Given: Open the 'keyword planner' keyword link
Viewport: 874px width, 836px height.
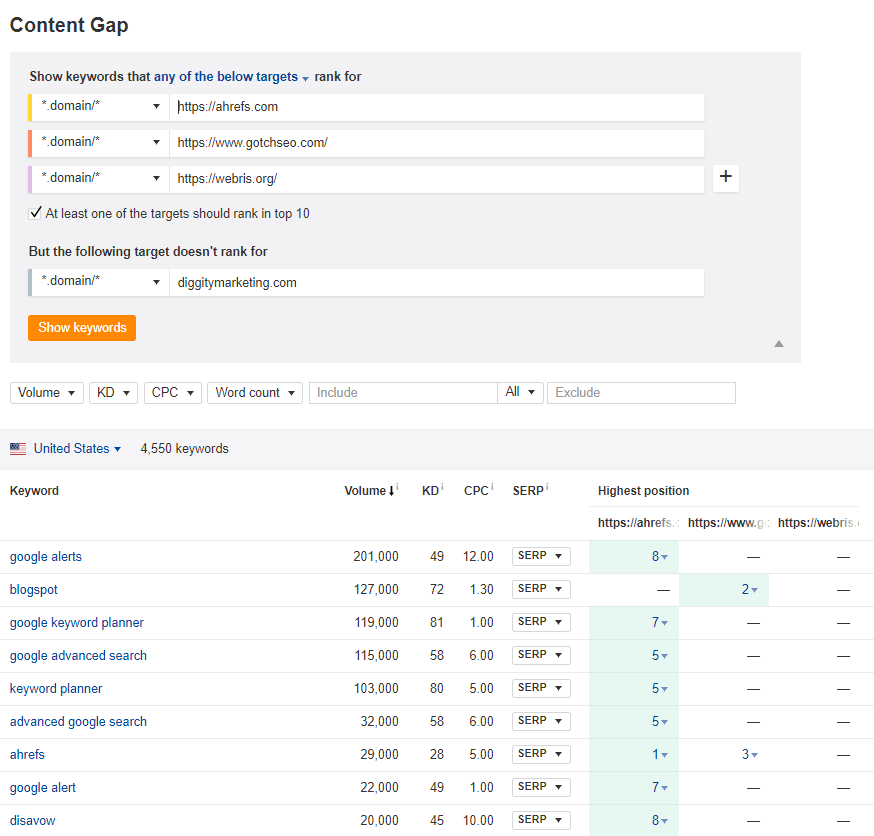Looking at the screenshot, I should click(x=56, y=688).
